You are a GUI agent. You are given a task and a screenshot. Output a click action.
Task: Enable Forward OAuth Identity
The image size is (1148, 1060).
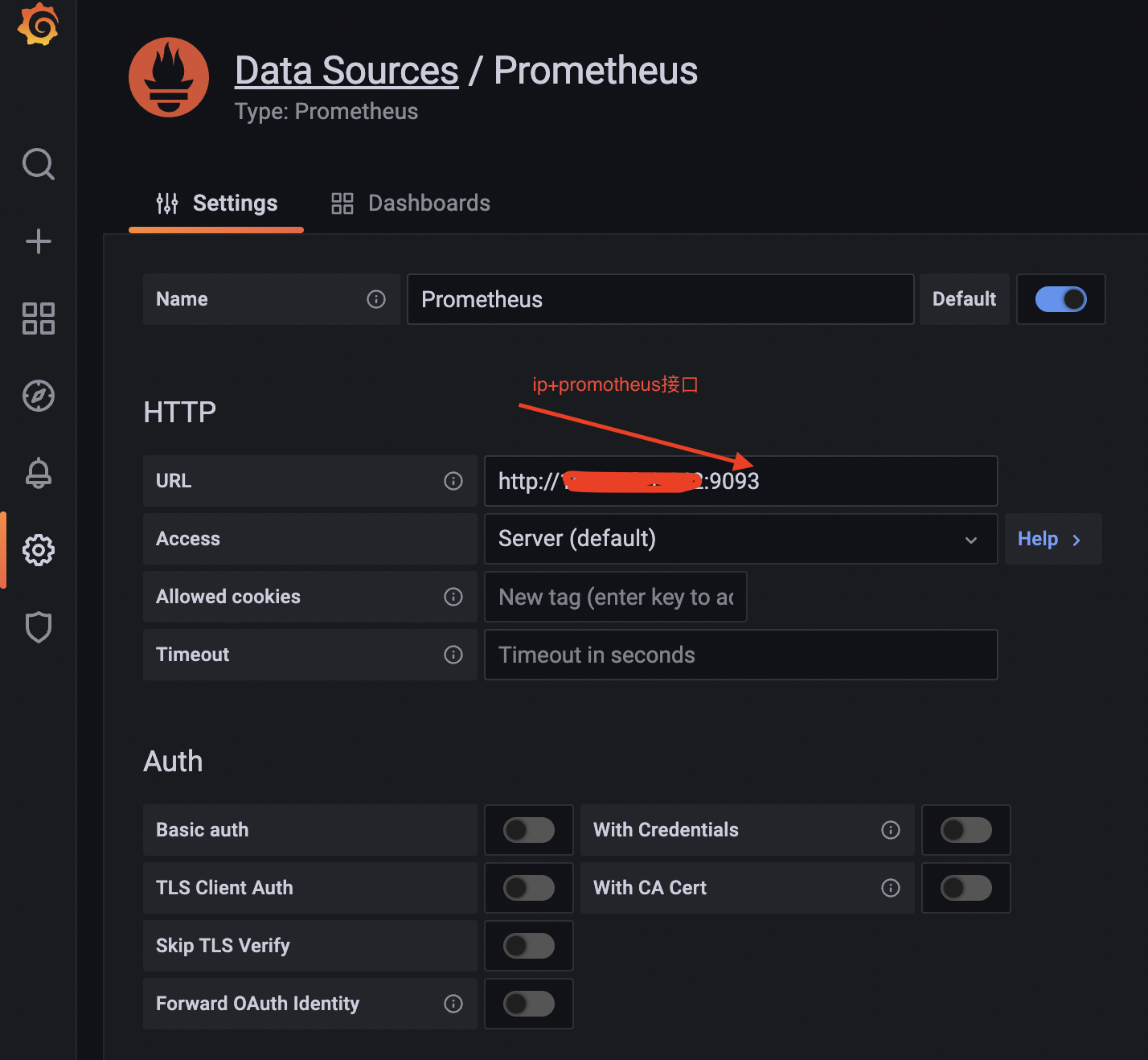[528, 1004]
